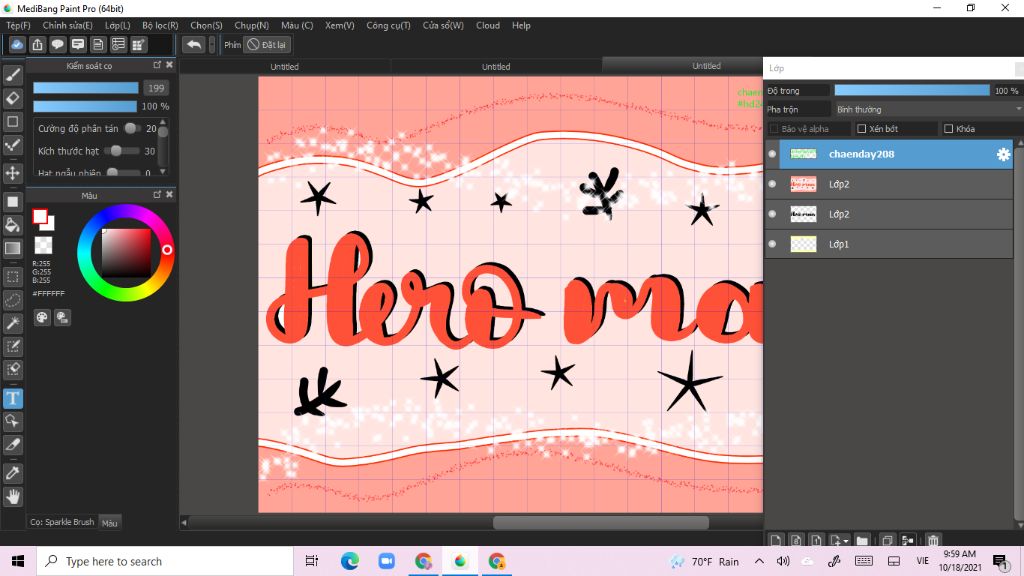Select the Magic Wand tool
The width and height of the screenshot is (1024, 576).
[x=12, y=323]
